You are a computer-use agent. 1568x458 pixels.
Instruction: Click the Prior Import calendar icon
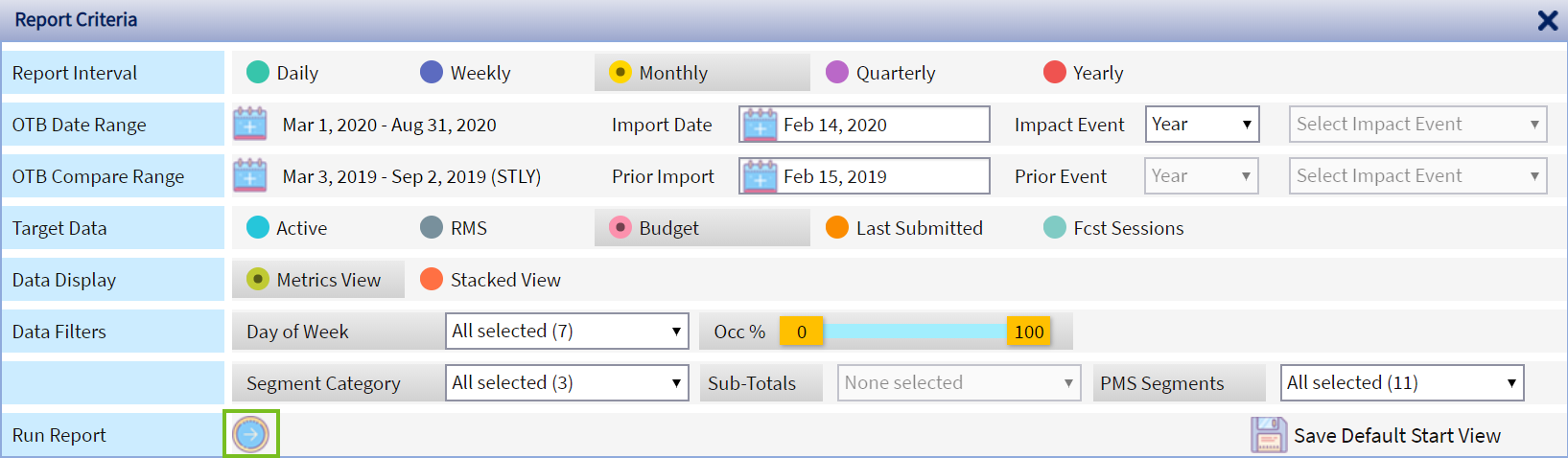[760, 176]
